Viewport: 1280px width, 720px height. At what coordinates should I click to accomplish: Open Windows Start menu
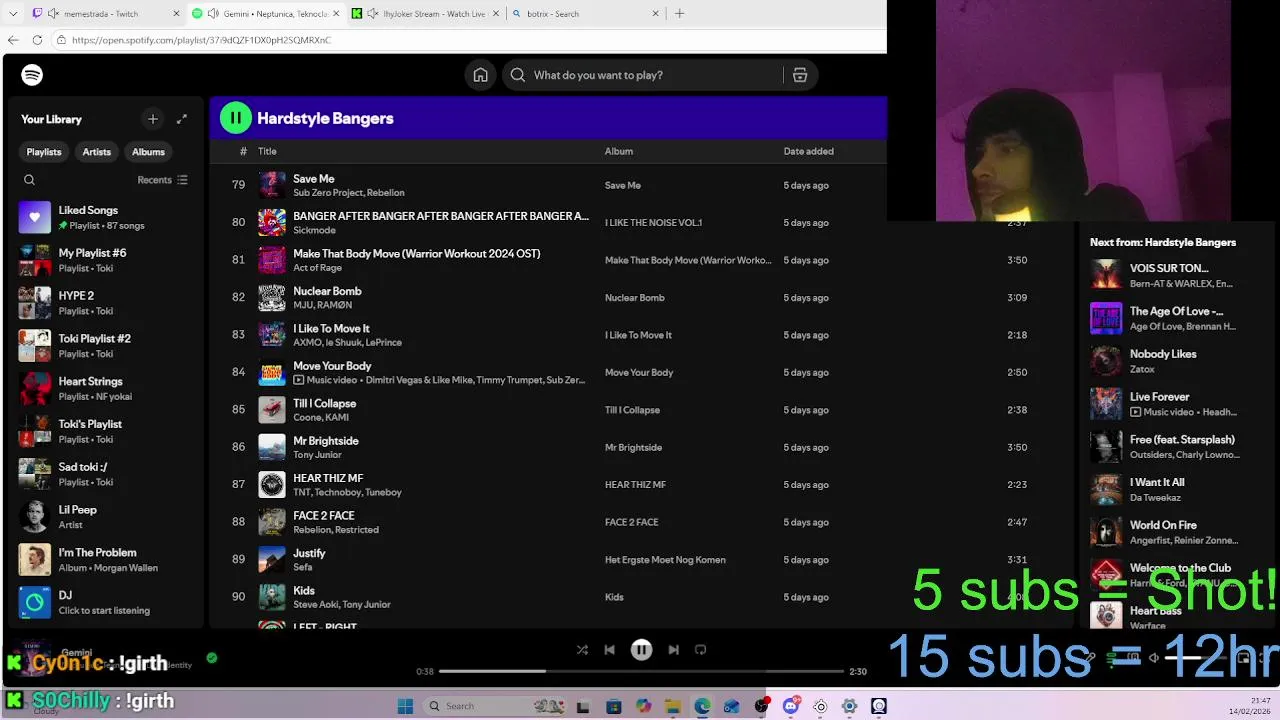tap(405, 706)
